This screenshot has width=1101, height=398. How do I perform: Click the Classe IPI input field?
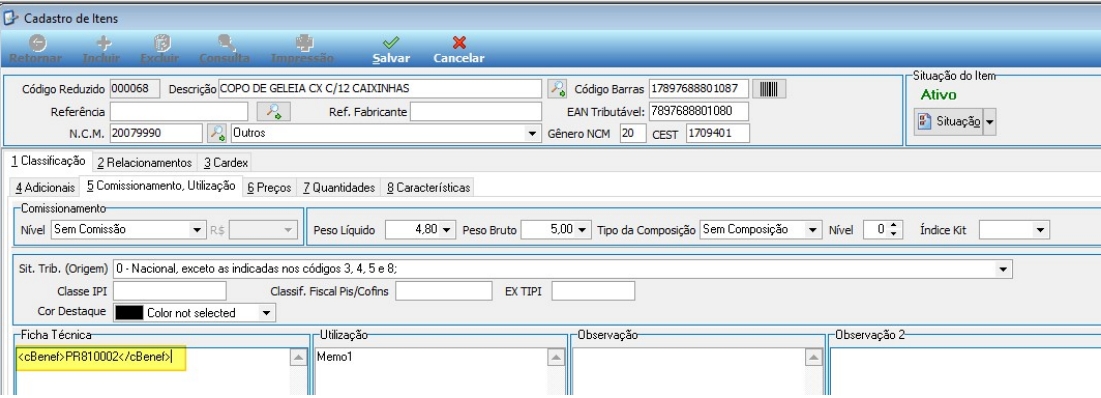[x=169, y=291]
